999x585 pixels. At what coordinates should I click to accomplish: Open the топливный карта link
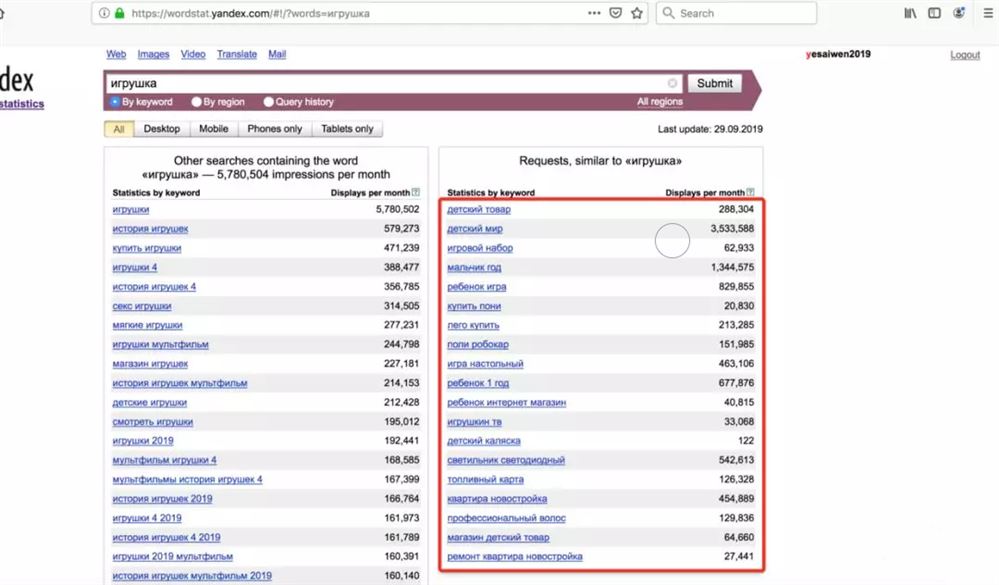[x=485, y=479]
